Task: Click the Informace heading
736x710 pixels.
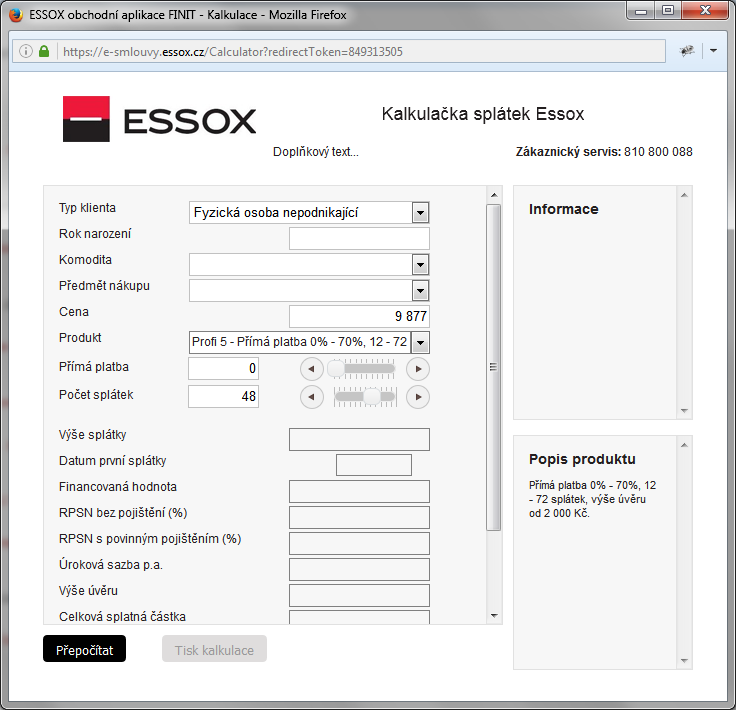Action: pyautogui.click(x=564, y=209)
